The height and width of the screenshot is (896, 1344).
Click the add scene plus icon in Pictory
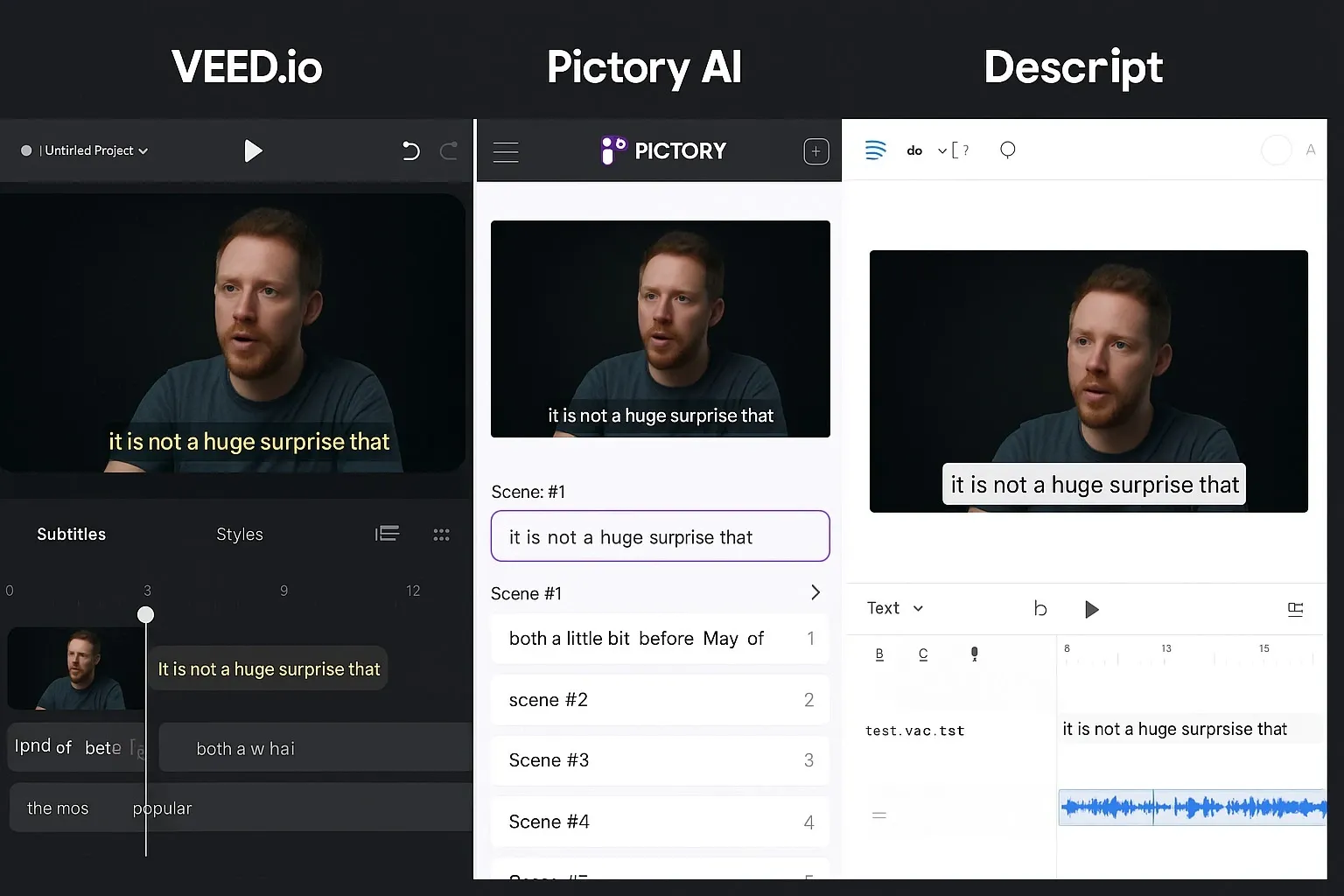pos(815,150)
